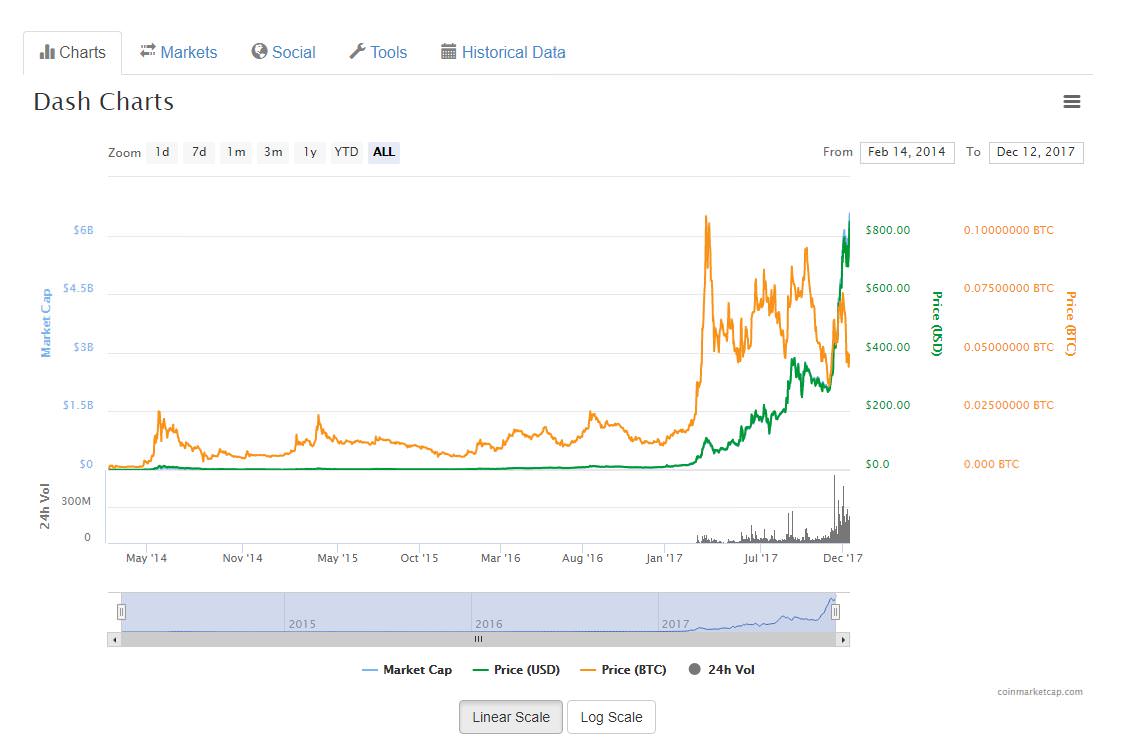Screen dimensions: 1147x754
Task: Click the exchange arrows icon beside Markets
Action: (x=148, y=50)
